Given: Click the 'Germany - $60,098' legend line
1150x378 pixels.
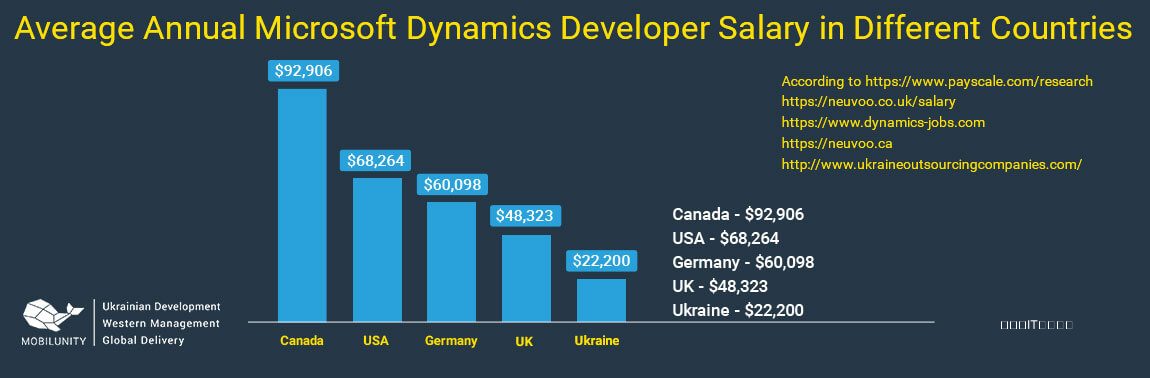Looking at the screenshot, I should (x=743, y=262).
